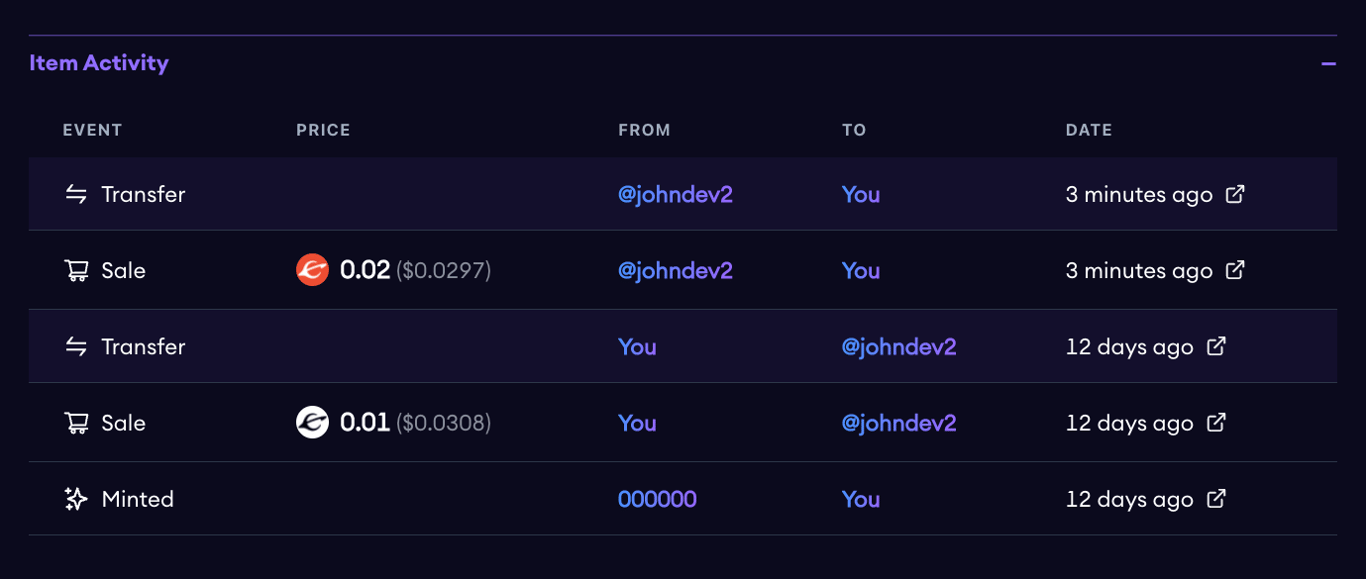Open external link for Minted row
1366x579 pixels.
click(x=1216, y=499)
